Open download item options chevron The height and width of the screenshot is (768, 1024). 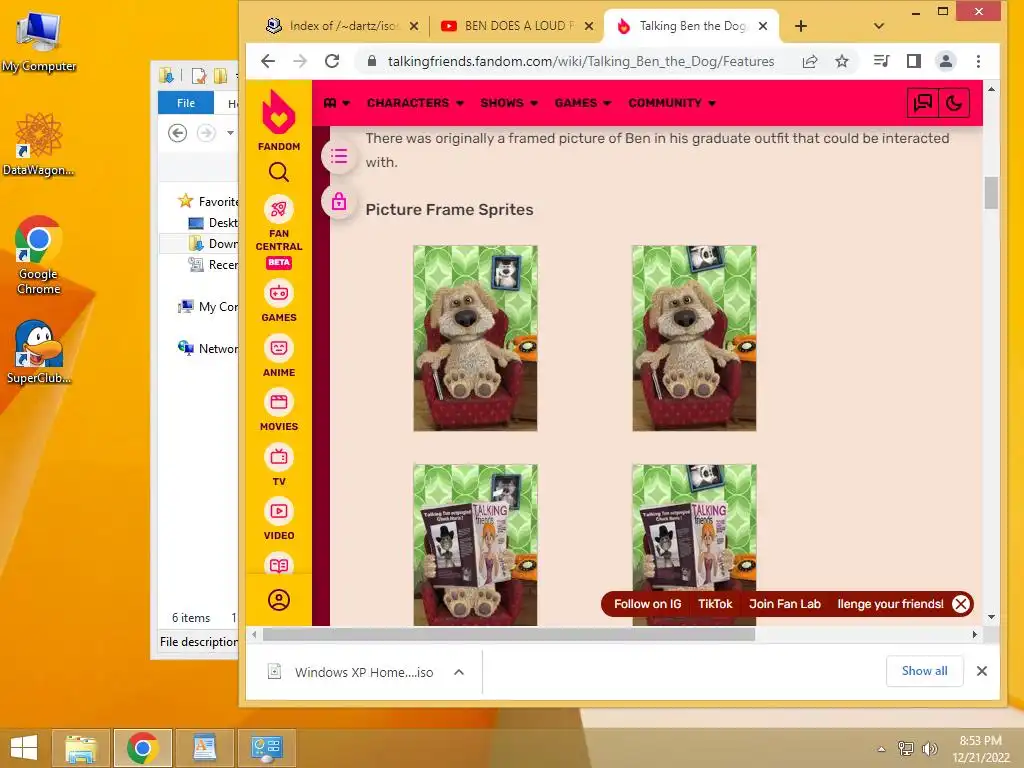point(458,672)
